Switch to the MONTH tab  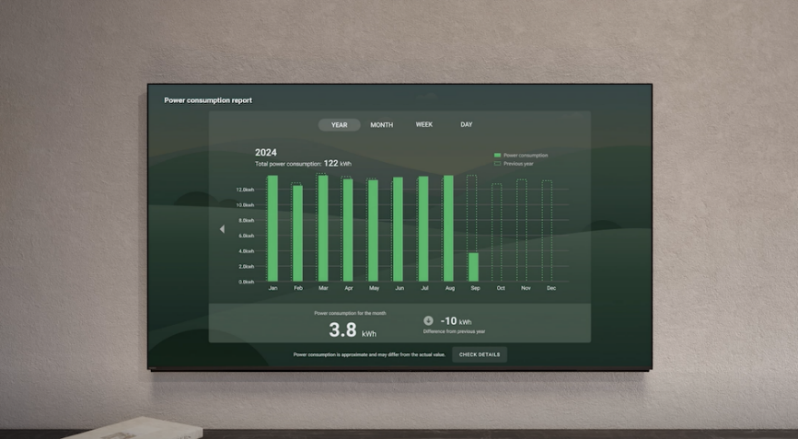pyautogui.click(x=382, y=125)
